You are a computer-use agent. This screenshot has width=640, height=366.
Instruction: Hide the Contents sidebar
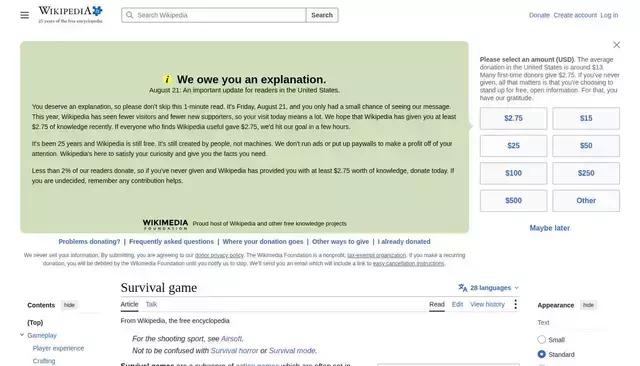(x=69, y=305)
